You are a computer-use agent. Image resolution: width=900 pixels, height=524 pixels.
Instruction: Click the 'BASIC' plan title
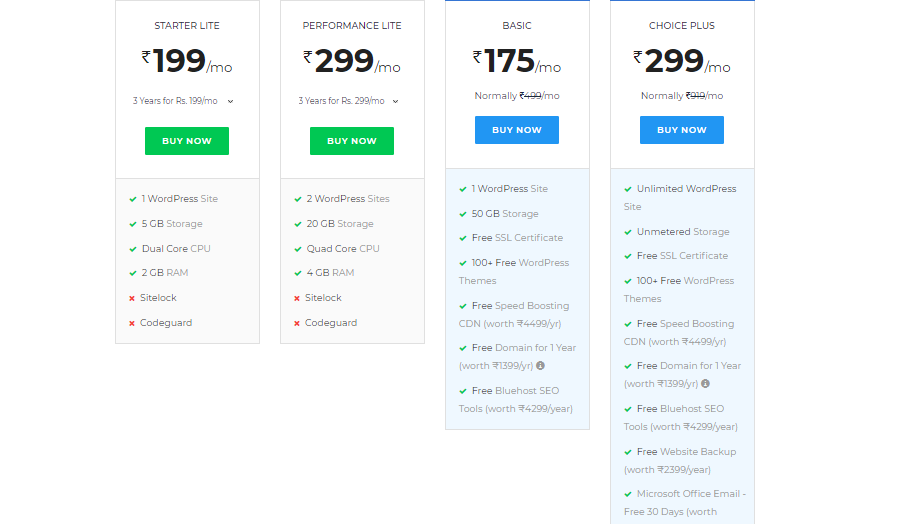click(517, 26)
